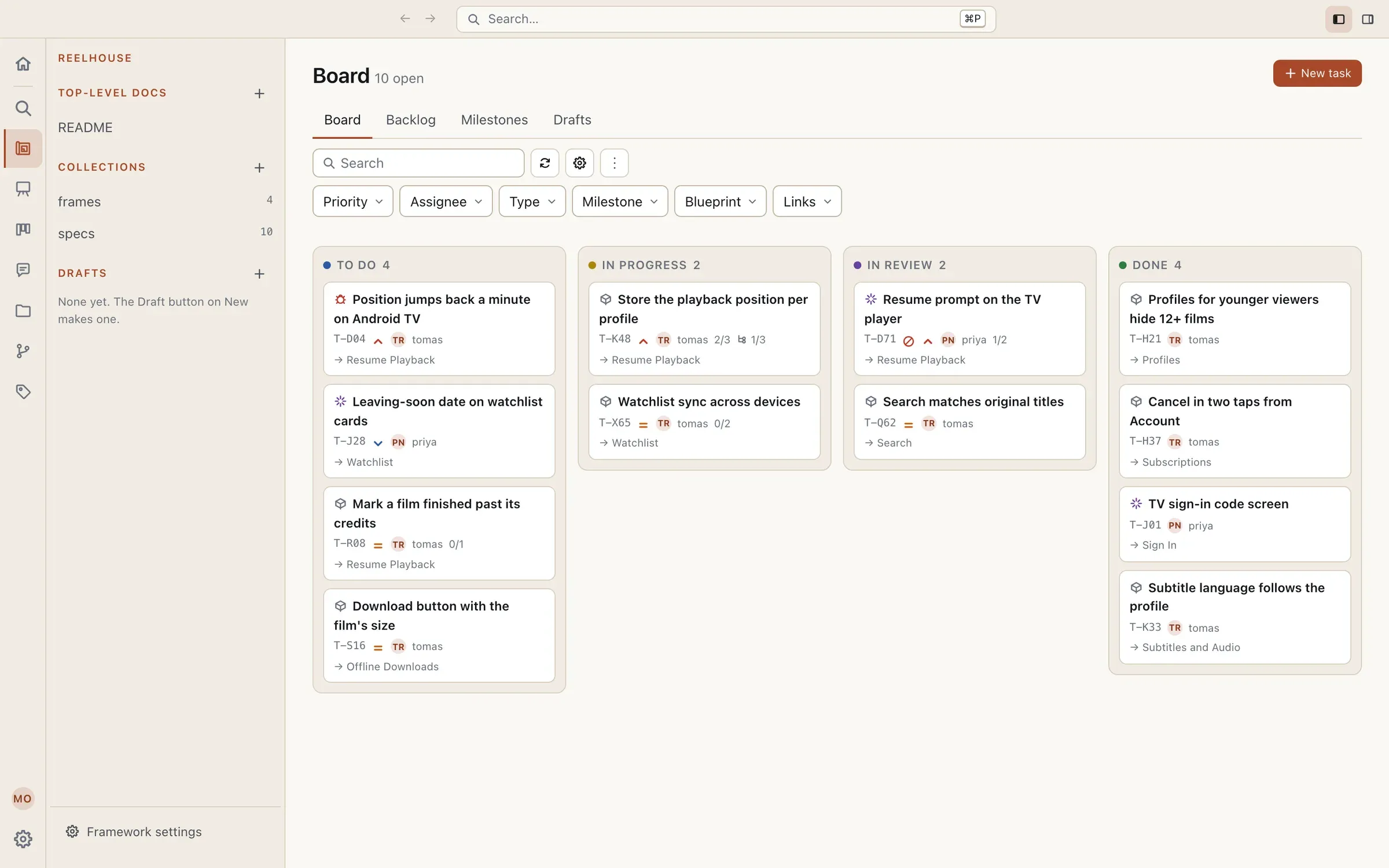
Task: Switch to the Backlog tab
Action: pos(411,120)
